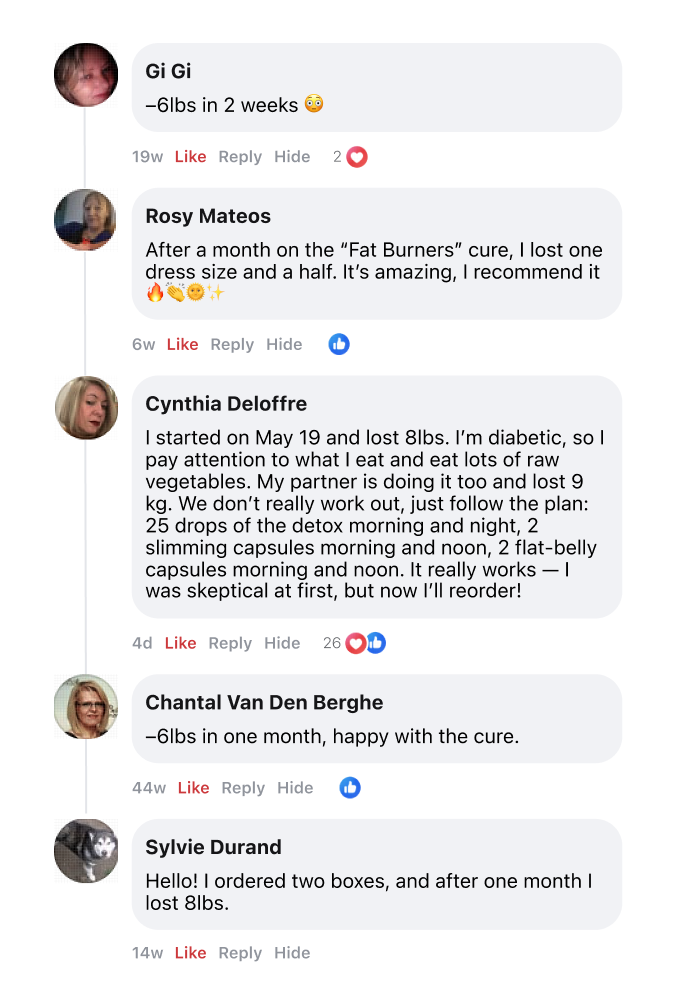Like Gi Gi's comment

190,157
